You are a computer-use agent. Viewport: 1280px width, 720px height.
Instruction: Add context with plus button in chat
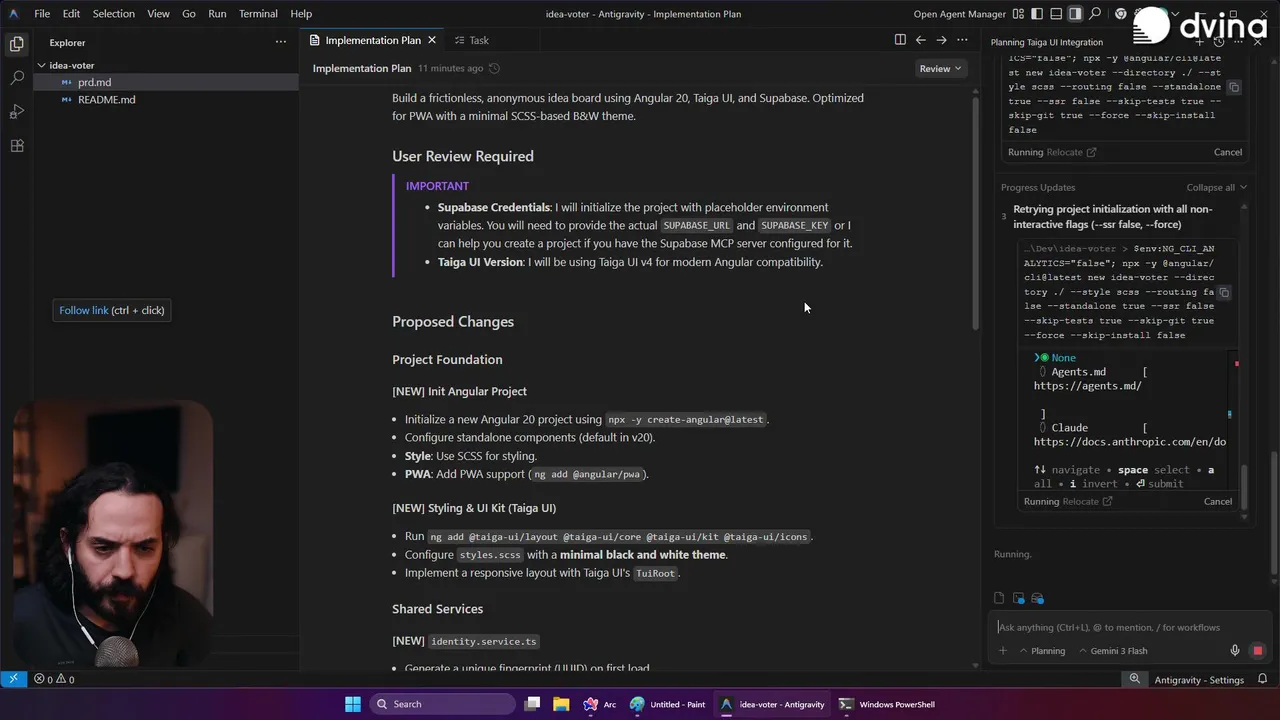point(1003,651)
